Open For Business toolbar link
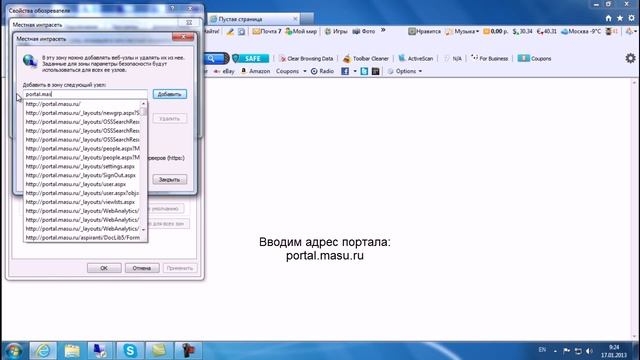This screenshot has width=640, height=360. [489, 59]
